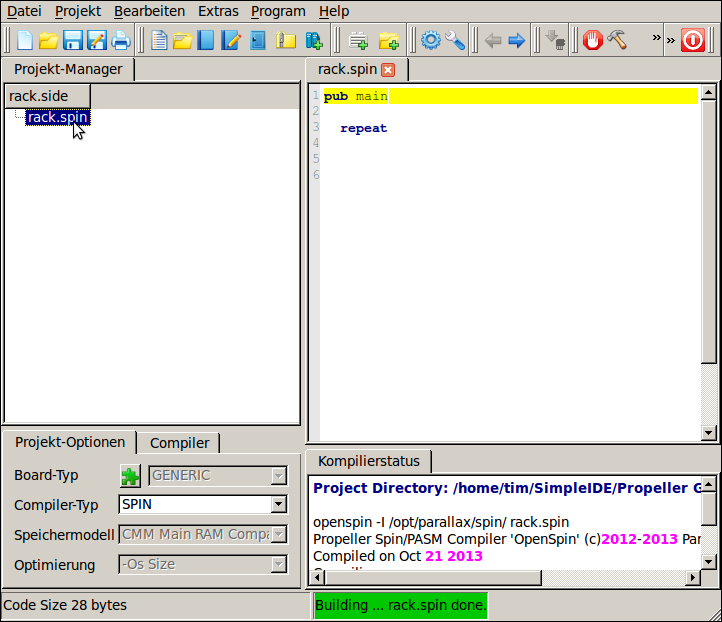Open the Board-Typ GENERIC dropdown
722x622 pixels.
(x=278, y=475)
